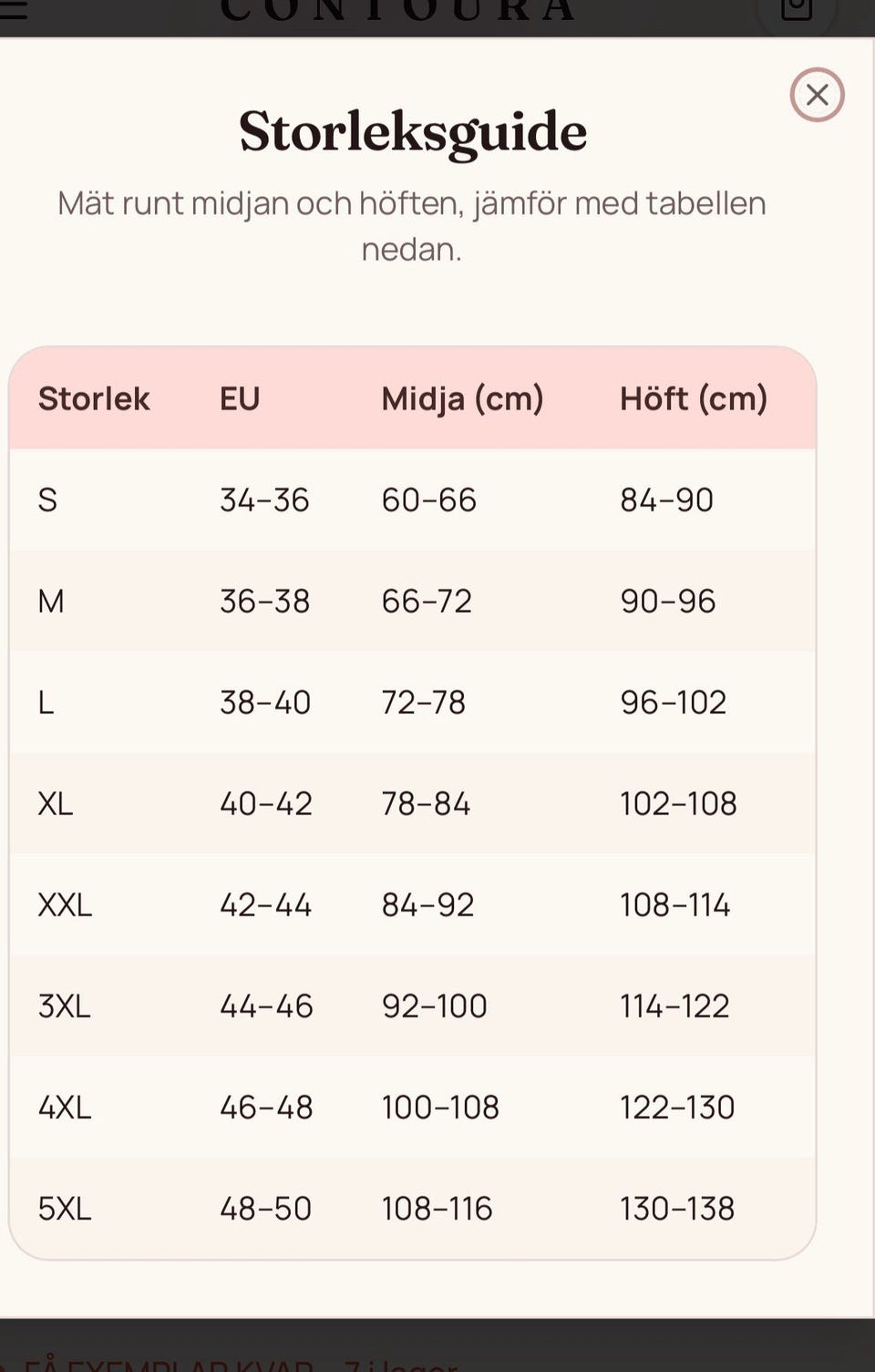
Task: Select the Storlek column header
Action: 94,398
